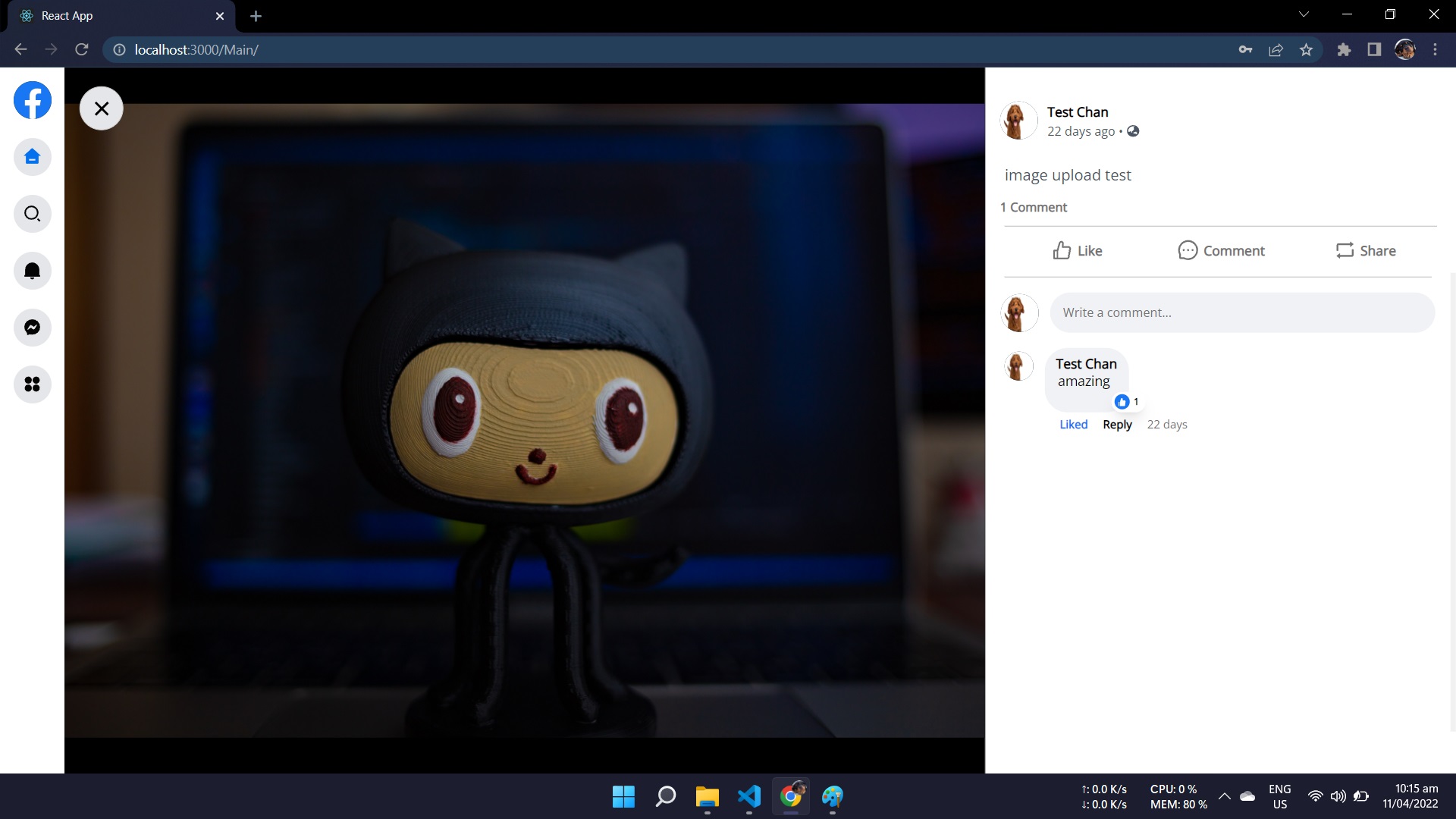Go back in browser history
Image resolution: width=1456 pixels, height=819 pixels.
[20, 49]
